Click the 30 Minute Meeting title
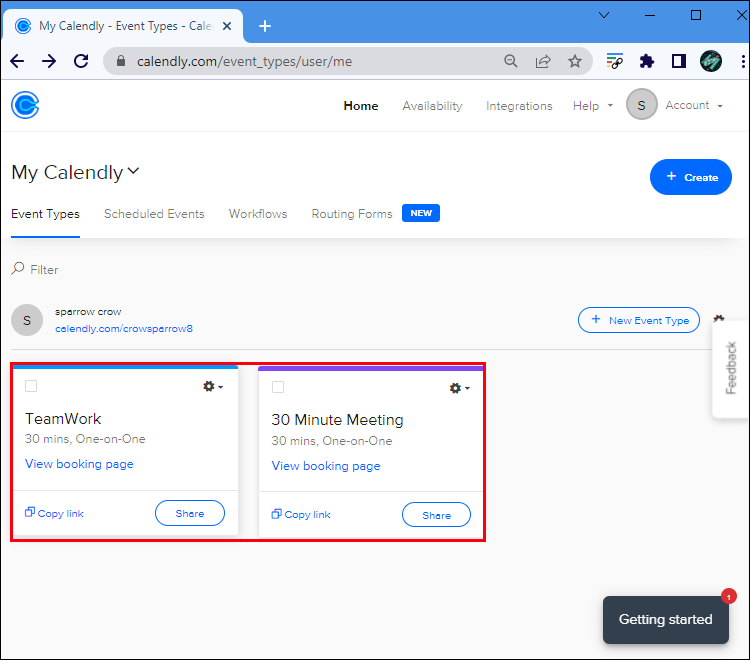 [337, 420]
